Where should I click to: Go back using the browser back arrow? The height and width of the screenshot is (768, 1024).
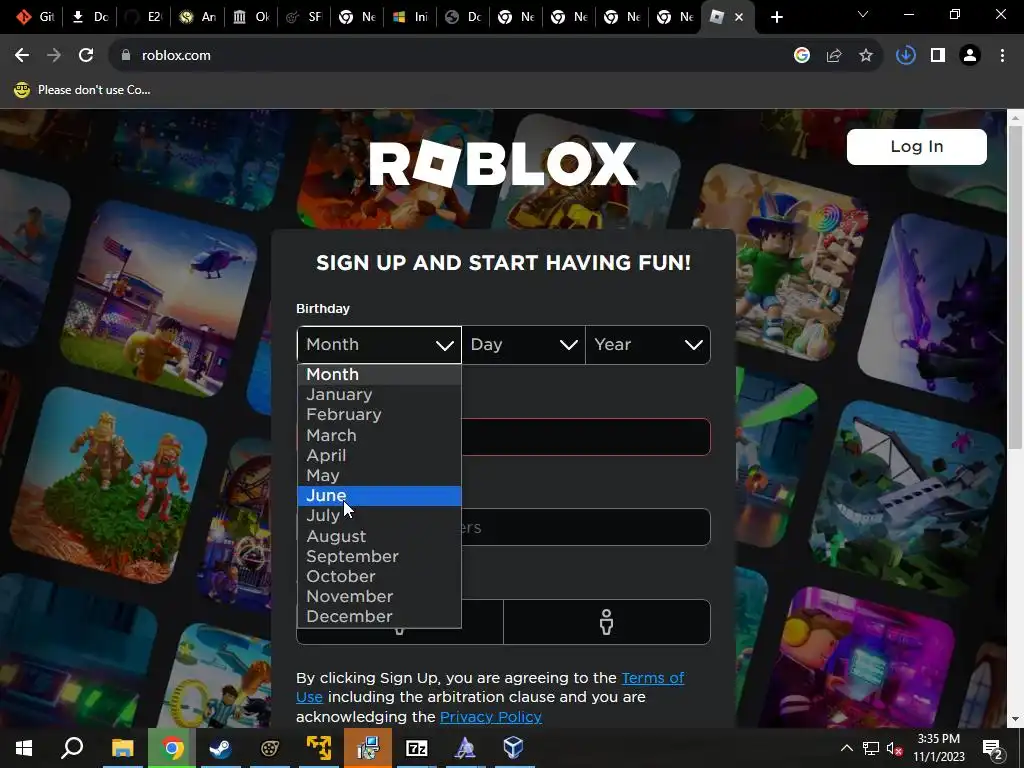22,56
